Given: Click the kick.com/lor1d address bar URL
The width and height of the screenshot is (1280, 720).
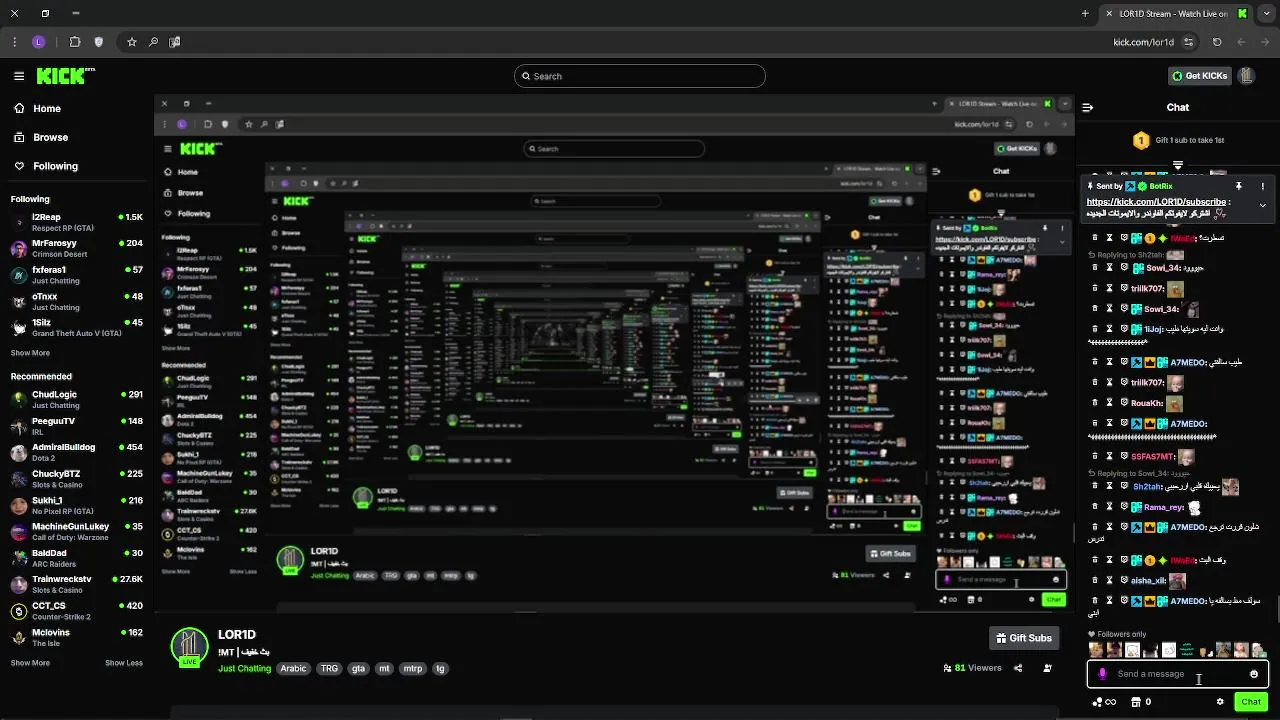Looking at the screenshot, I should (1144, 42).
